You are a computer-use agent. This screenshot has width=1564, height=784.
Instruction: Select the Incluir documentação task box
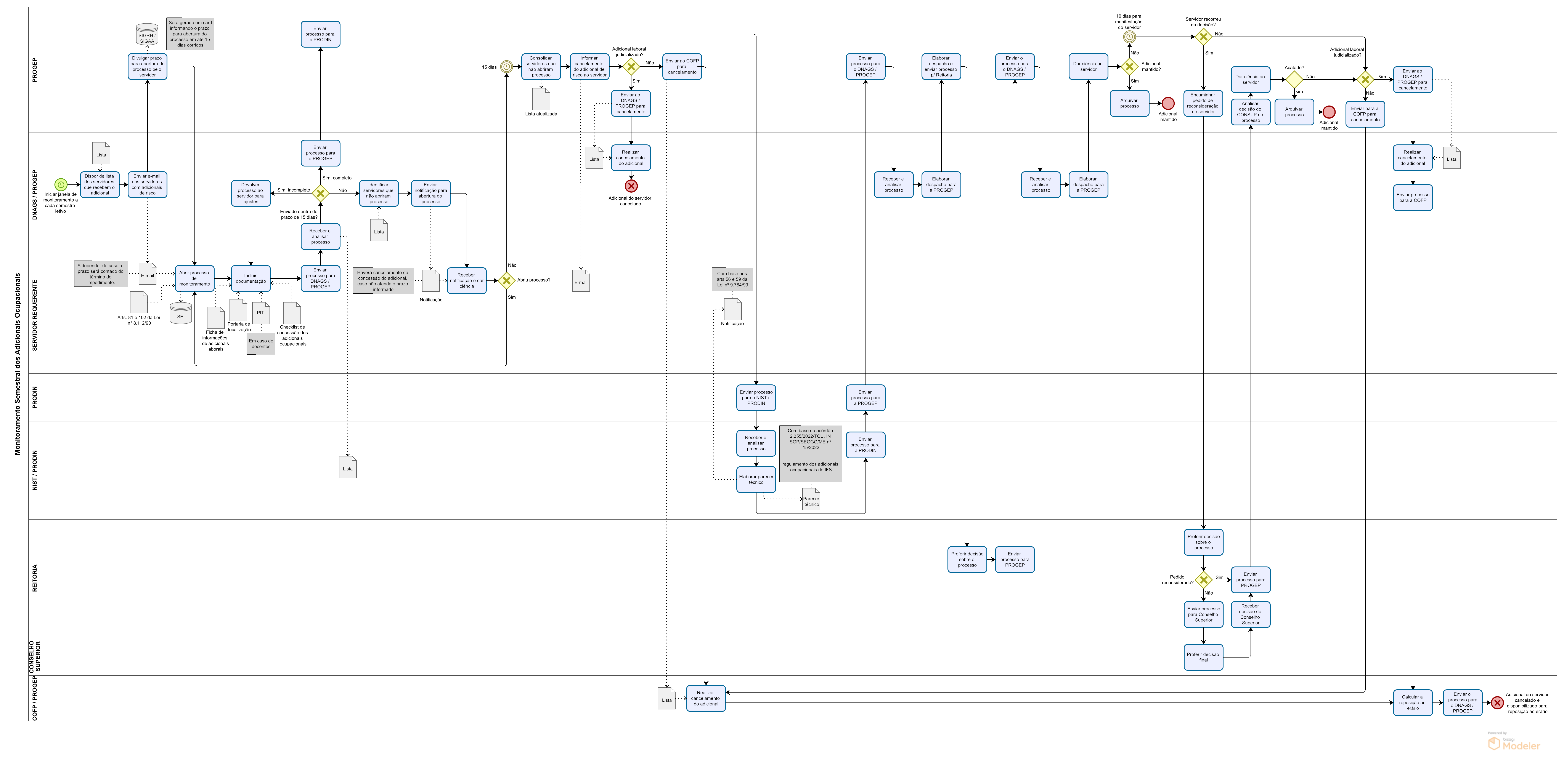point(251,278)
